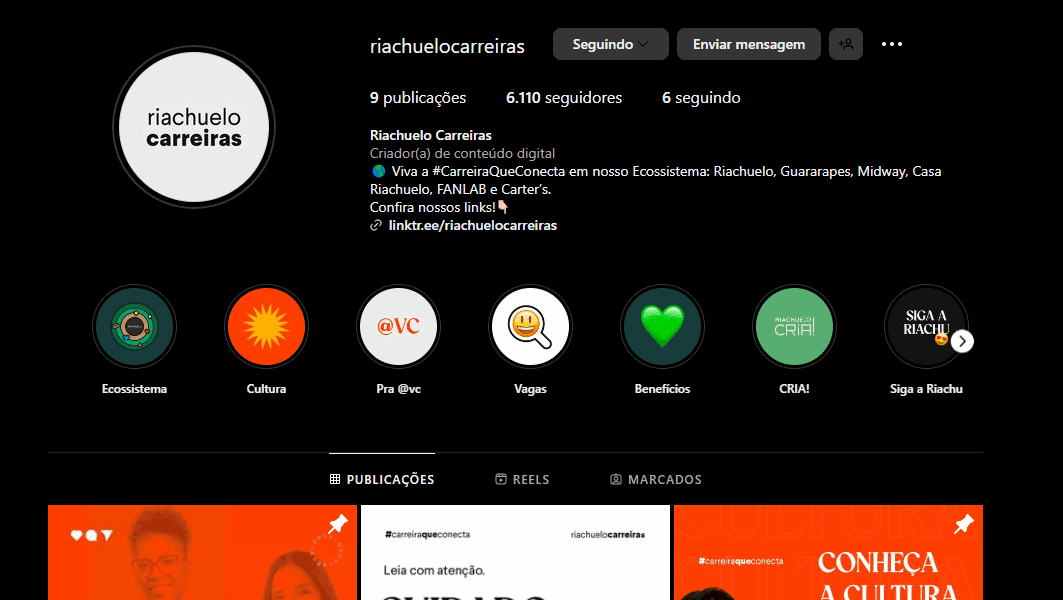Switch to the MARCADOS tab
The height and width of the screenshot is (600, 1063).
[x=655, y=479]
